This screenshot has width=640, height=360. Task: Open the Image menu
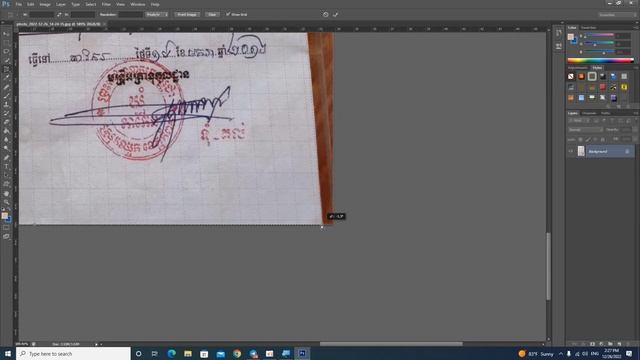(x=44, y=4)
